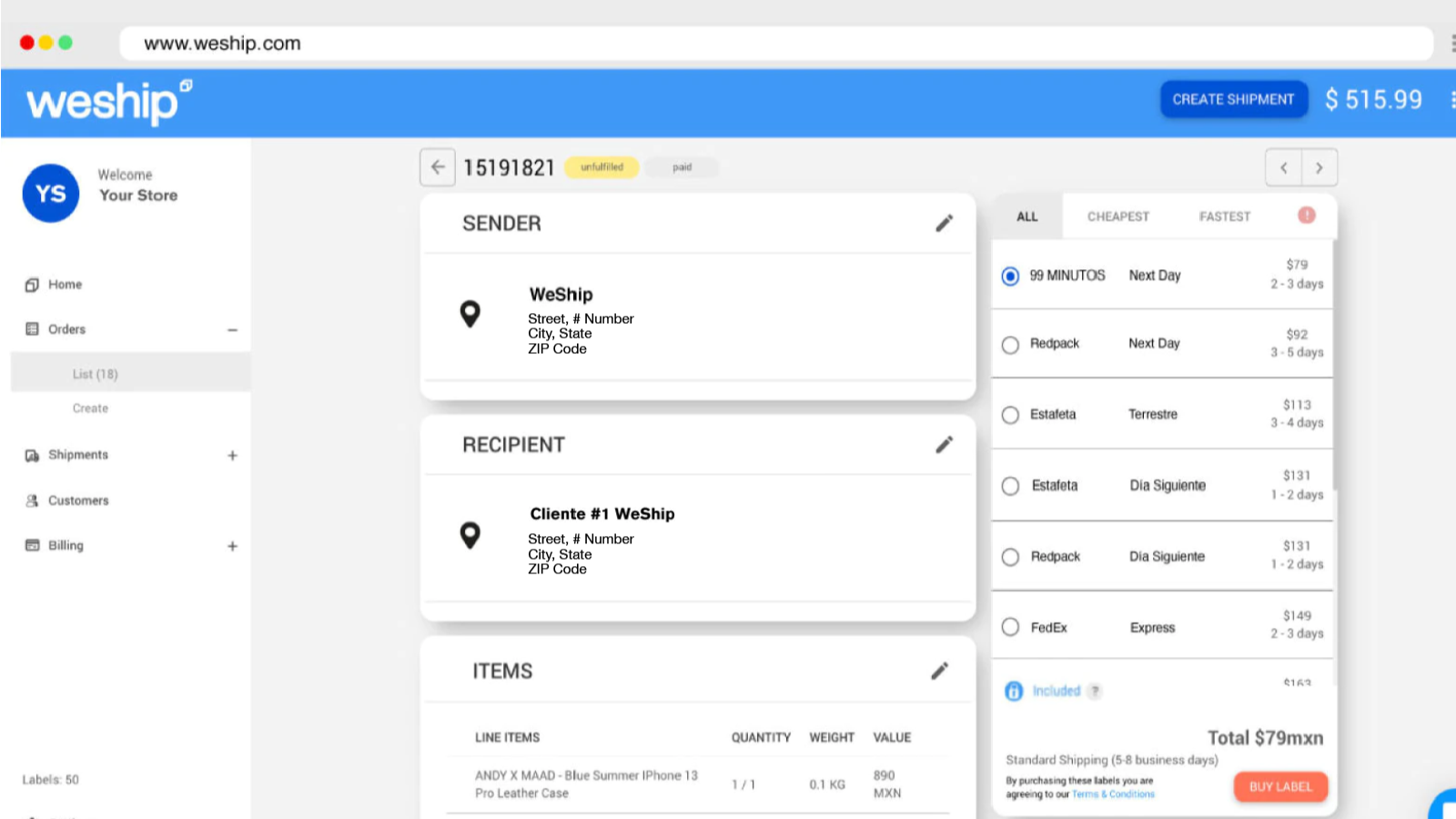Image resolution: width=1456 pixels, height=819 pixels.
Task: Open Customers in the sidebar
Action: tap(78, 500)
